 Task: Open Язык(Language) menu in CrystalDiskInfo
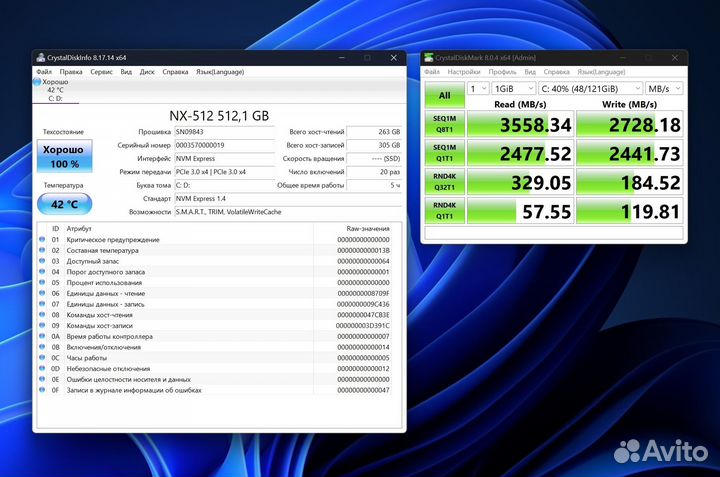pyautogui.click(x=220, y=72)
